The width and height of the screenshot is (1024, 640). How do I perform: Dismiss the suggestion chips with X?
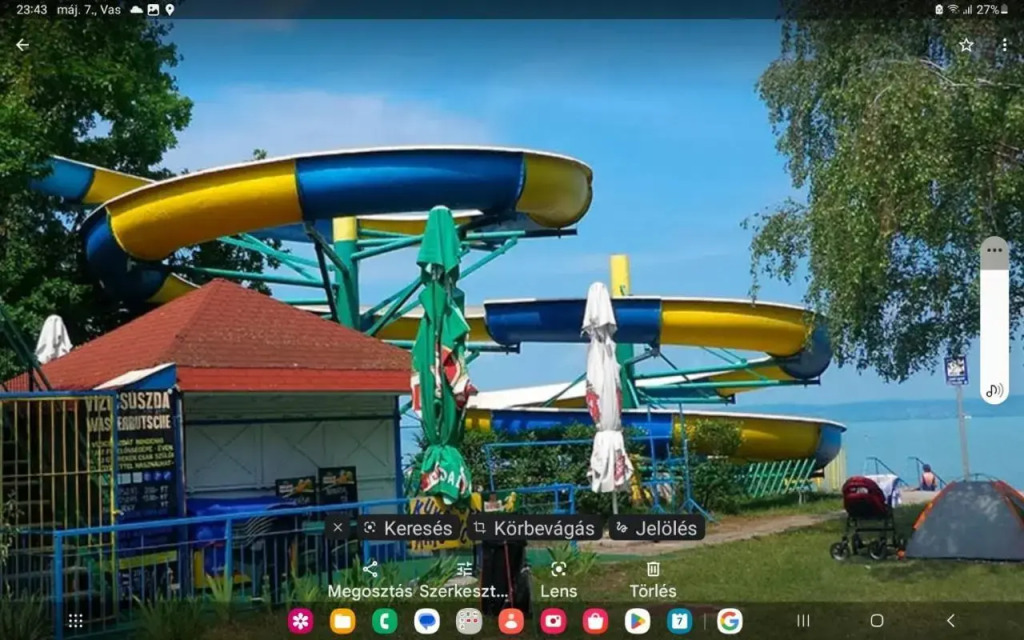pos(338,528)
